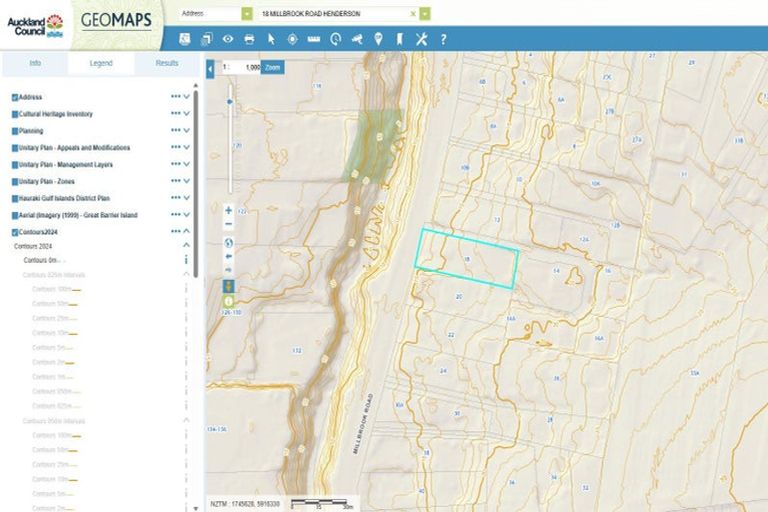
Task: Toggle the Planning layer checkbox
Action: coord(15,131)
